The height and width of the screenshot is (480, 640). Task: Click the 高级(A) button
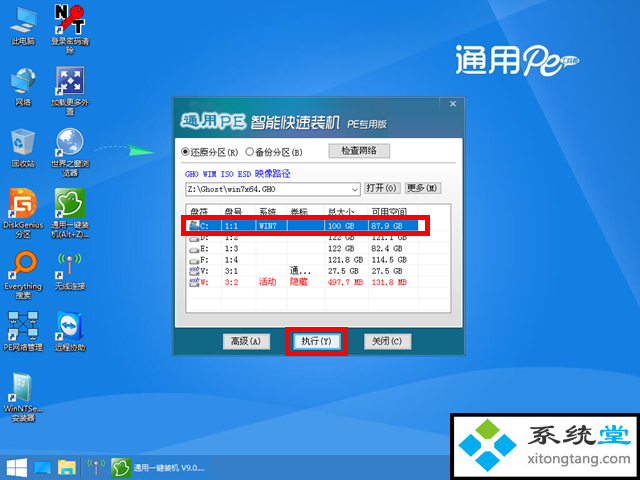246,341
